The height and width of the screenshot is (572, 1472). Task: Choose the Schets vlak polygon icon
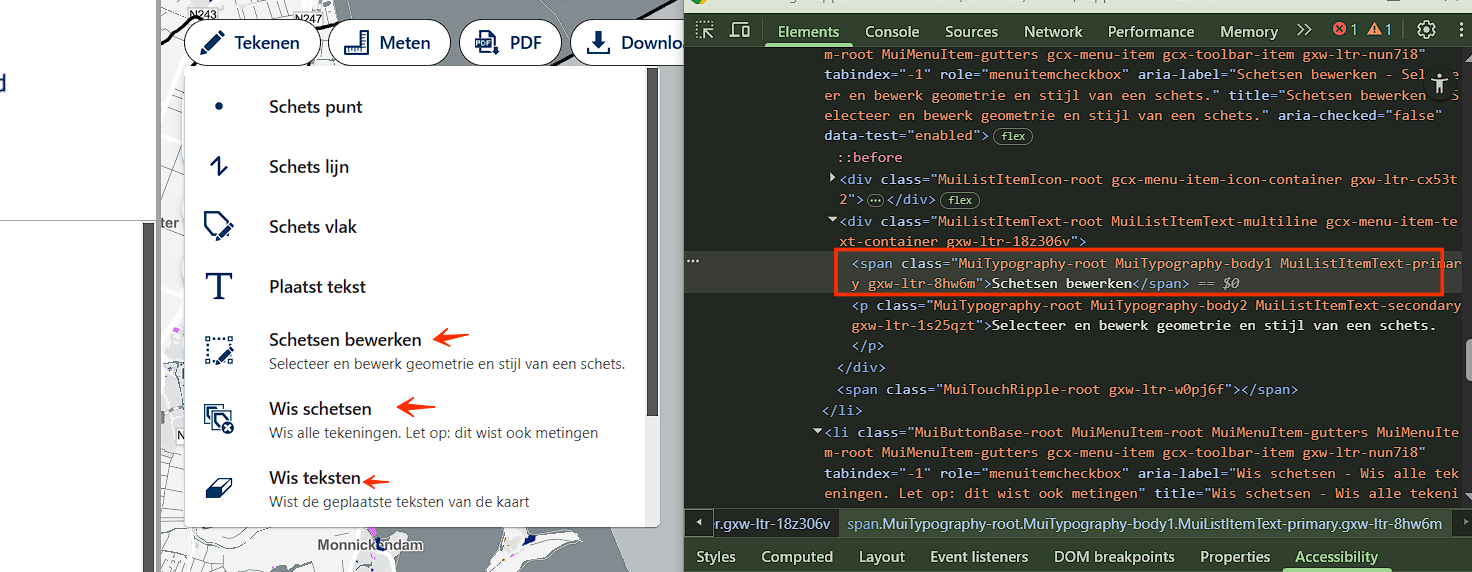click(x=218, y=226)
